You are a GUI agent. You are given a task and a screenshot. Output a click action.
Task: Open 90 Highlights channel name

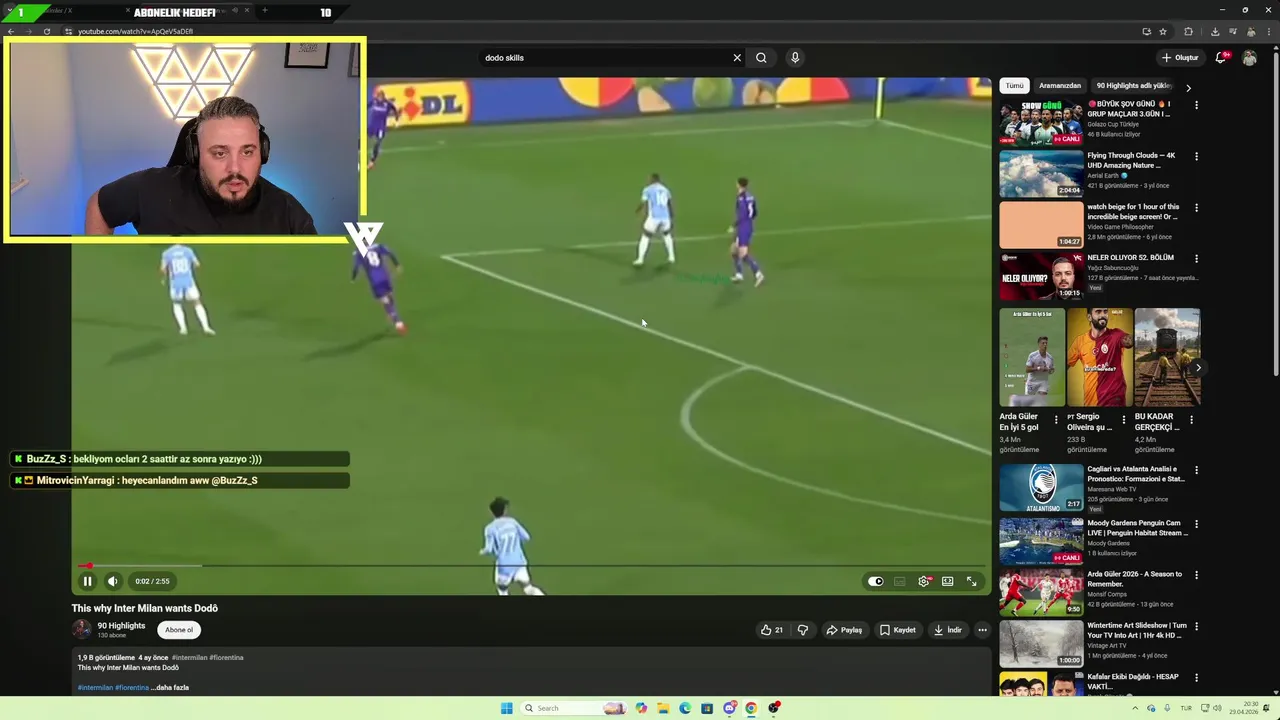(x=121, y=626)
